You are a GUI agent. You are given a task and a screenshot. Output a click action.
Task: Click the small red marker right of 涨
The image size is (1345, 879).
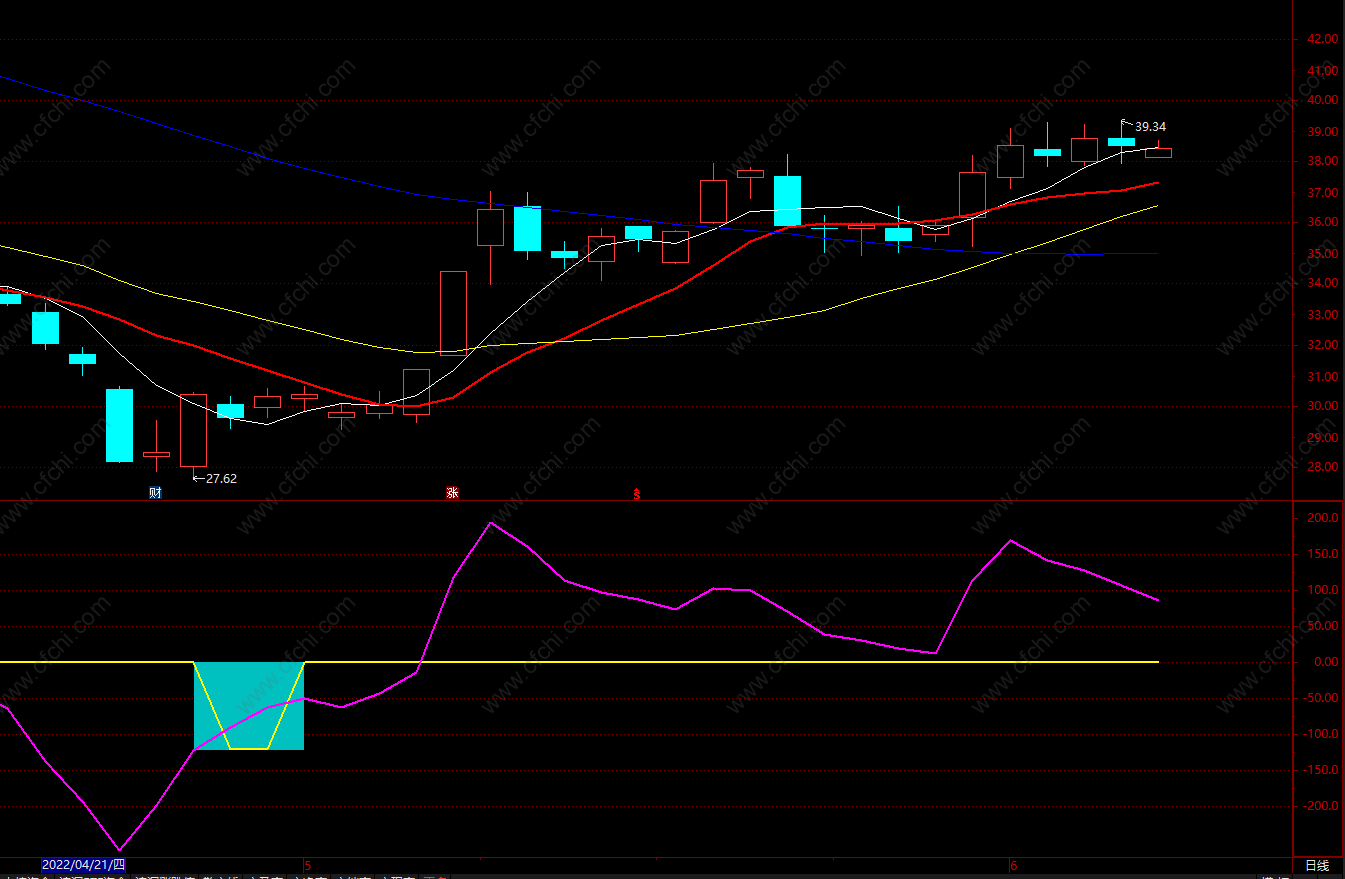click(636, 494)
